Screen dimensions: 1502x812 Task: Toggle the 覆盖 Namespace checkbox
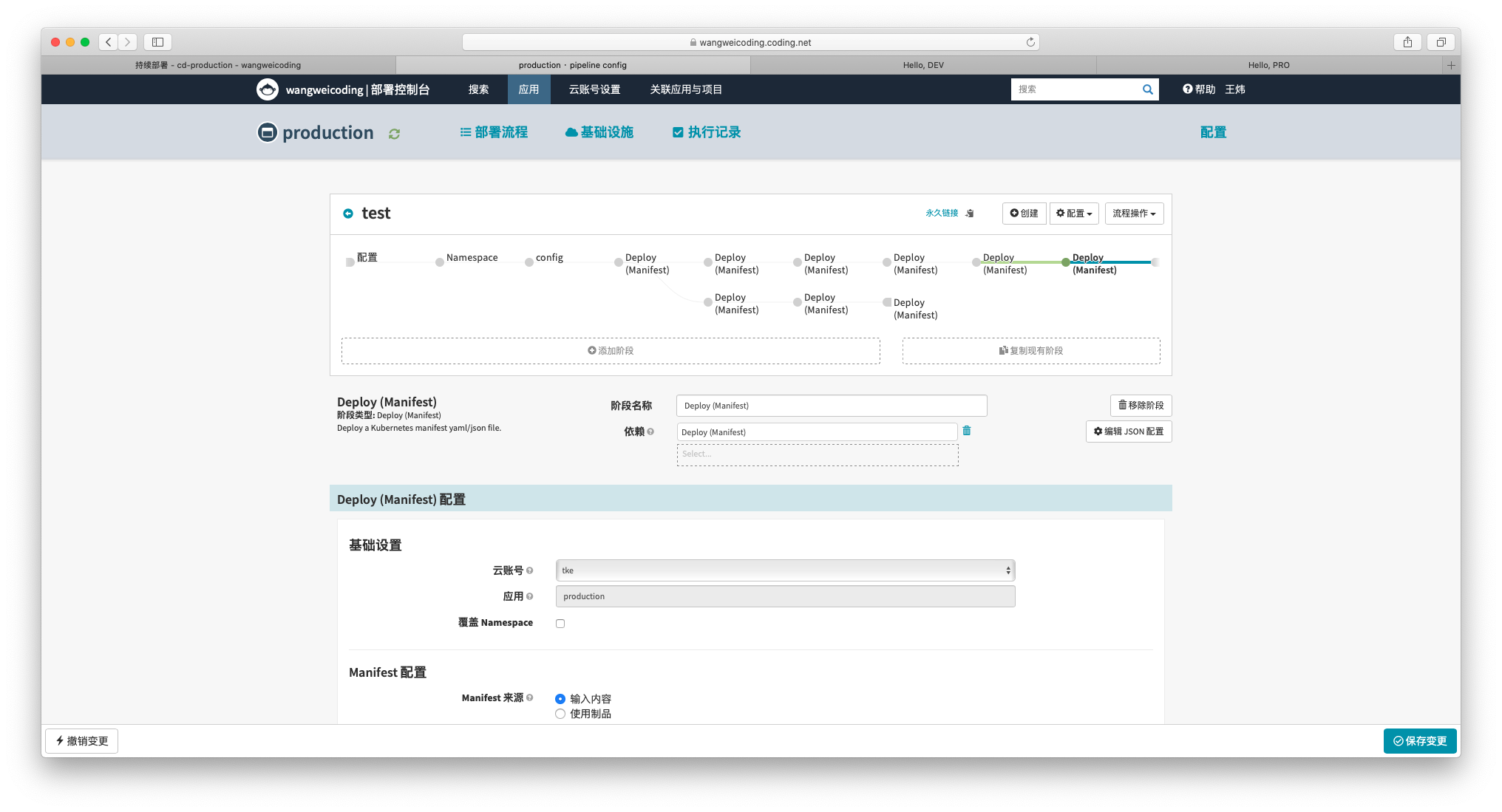click(x=559, y=622)
